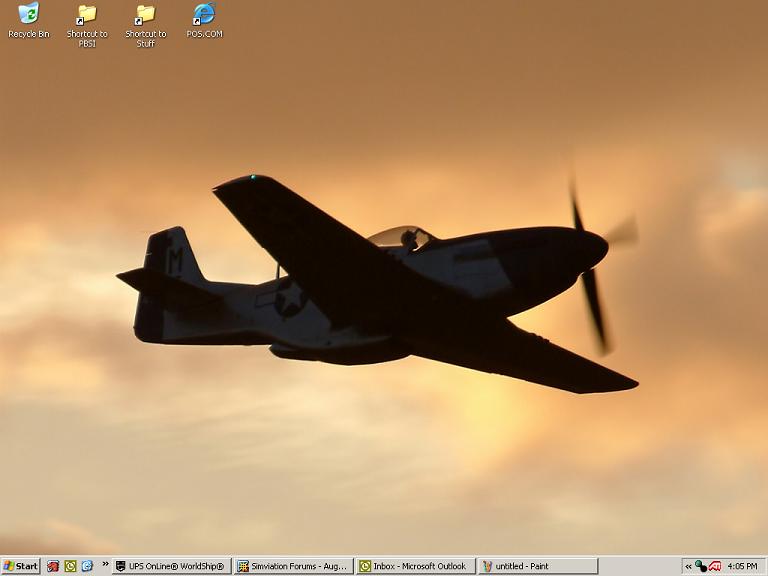Bring up Inbox - Microsoft Outlook
This screenshot has width=768, height=576.
pos(415,566)
